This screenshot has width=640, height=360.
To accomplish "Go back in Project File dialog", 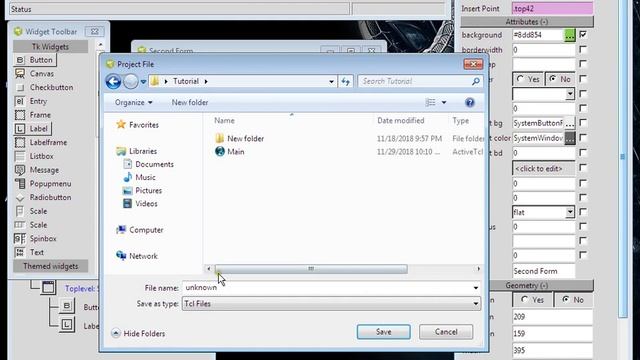I will click(113, 81).
